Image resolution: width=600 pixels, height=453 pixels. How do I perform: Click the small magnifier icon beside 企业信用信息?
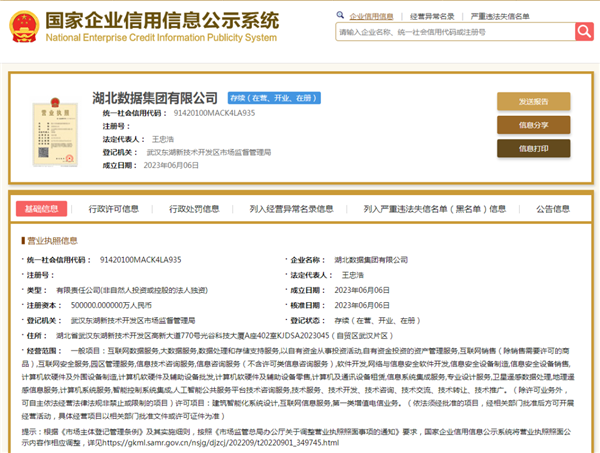pos(340,15)
